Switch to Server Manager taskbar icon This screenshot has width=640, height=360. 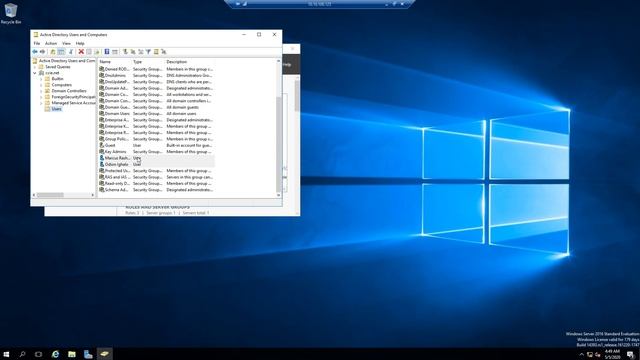pyautogui.click(x=88, y=354)
